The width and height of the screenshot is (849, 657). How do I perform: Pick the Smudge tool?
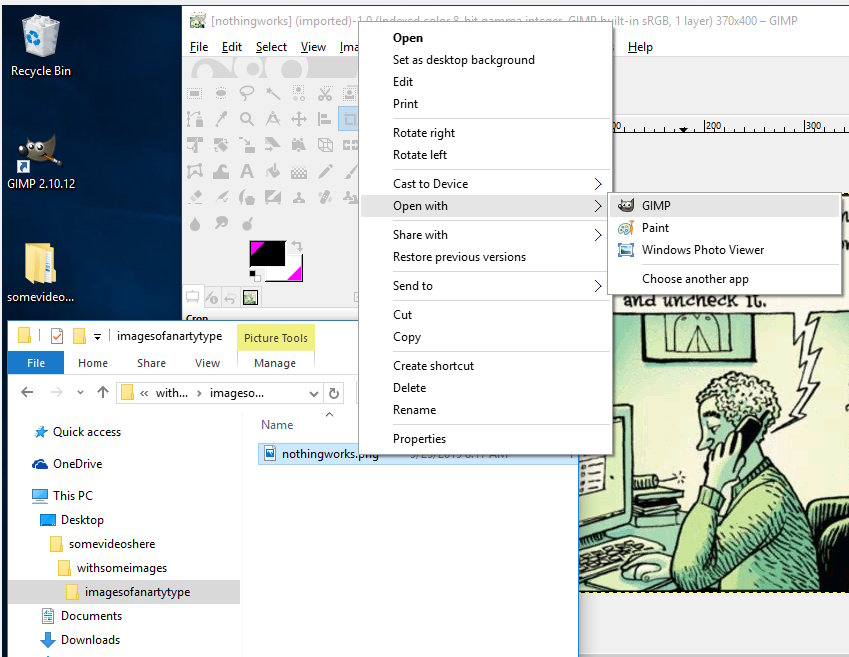tap(221, 224)
